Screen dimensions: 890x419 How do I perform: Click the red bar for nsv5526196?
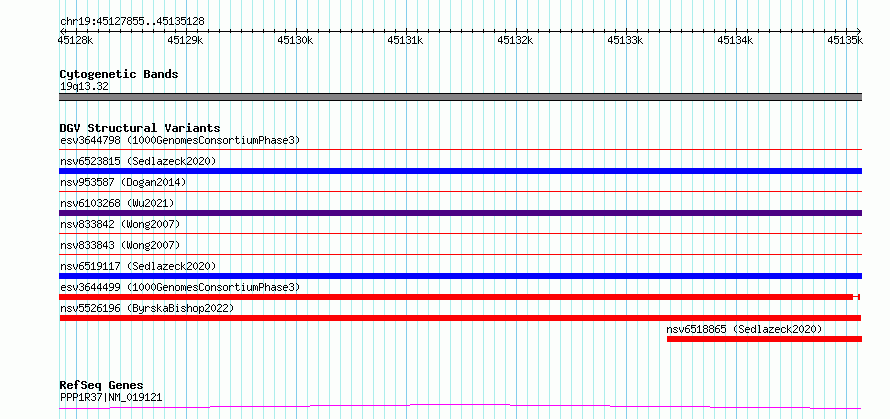(460, 318)
